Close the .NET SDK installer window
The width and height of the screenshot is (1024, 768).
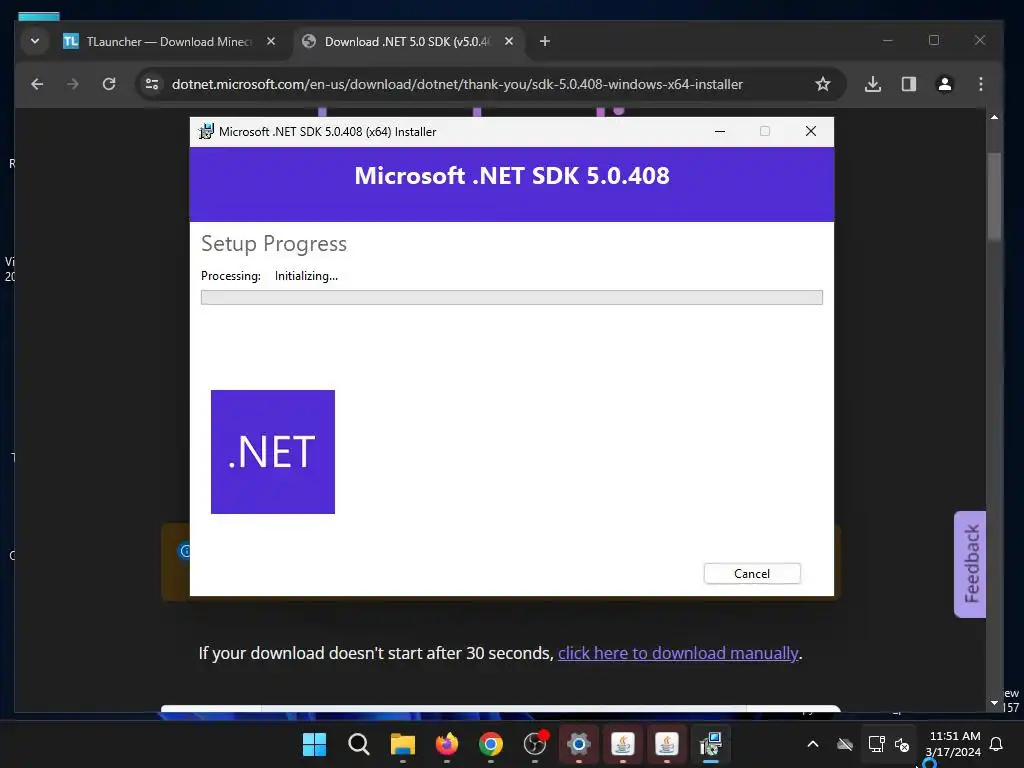click(x=810, y=131)
